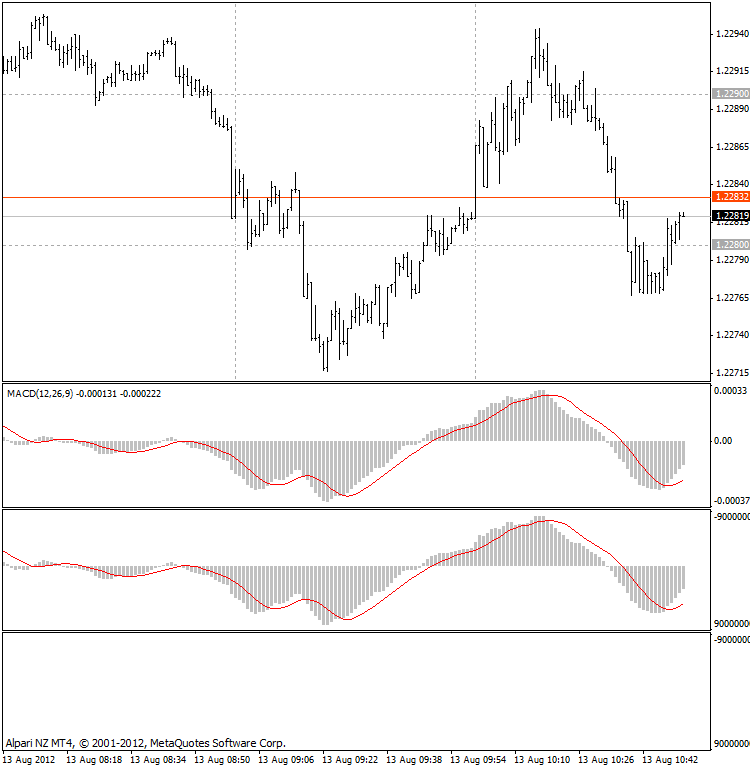Select the 1.22865 price axis value
750x768 pixels.
(732, 147)
